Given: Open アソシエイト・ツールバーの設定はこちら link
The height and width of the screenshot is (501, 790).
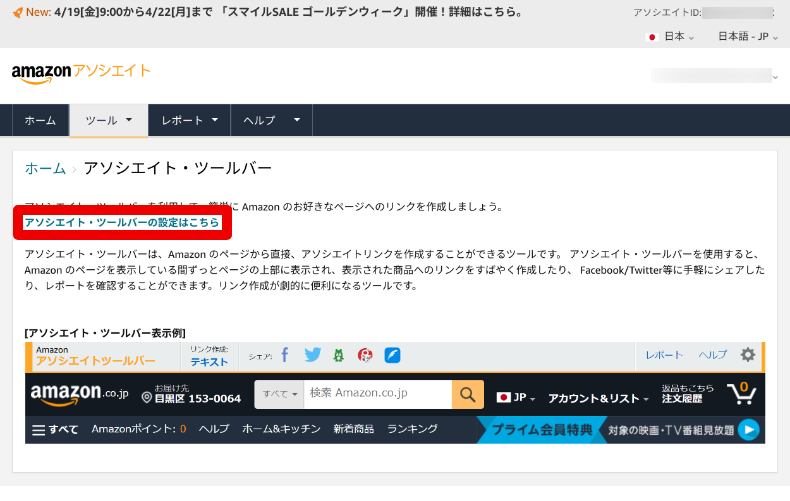Looking at the screenshot, I should 122,222.
